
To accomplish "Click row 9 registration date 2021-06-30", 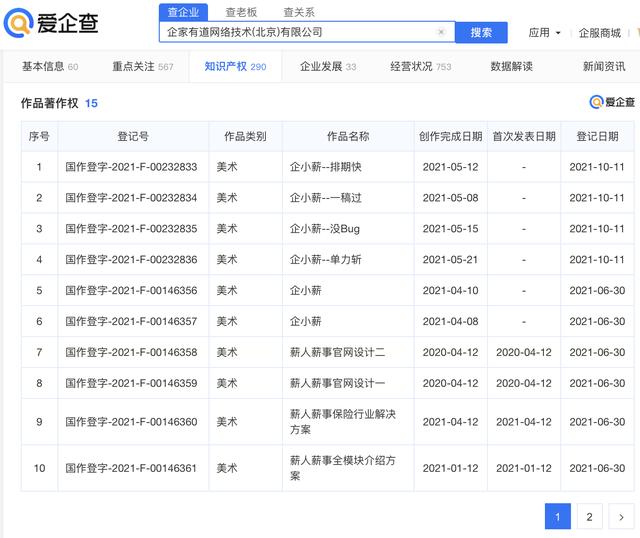I will (x=597, y=422).
